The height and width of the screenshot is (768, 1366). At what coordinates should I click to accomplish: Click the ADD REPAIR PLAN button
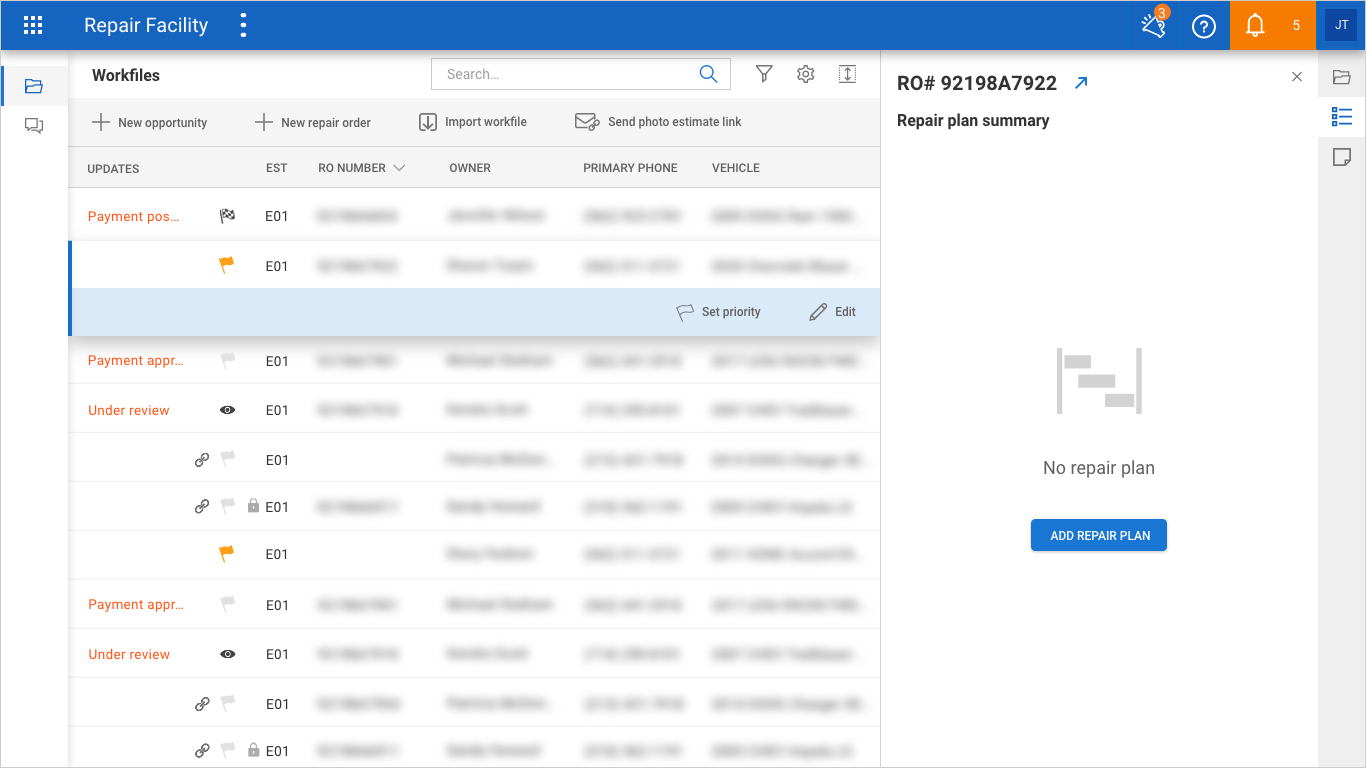point(1099,535)
